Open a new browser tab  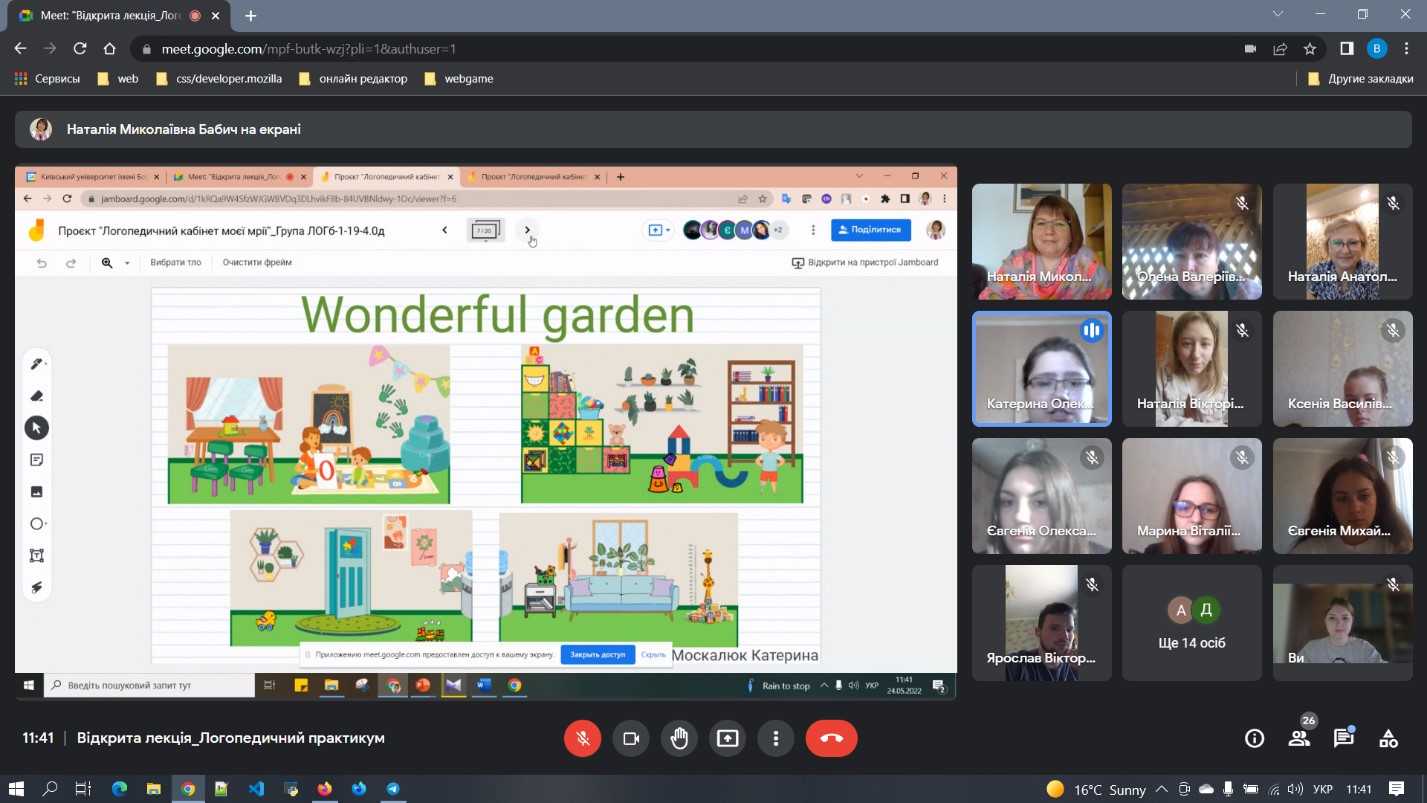click(x=250, y=15)
